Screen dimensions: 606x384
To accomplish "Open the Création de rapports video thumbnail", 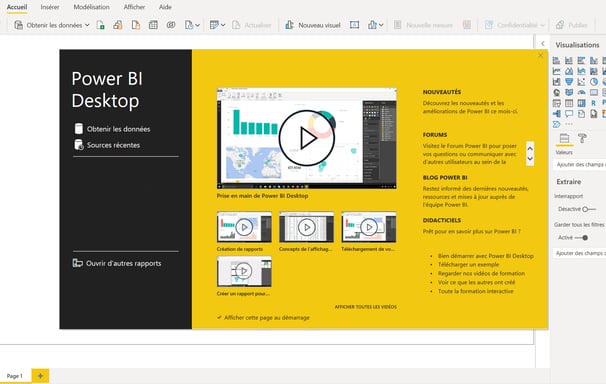I will (x=244, y=227).
